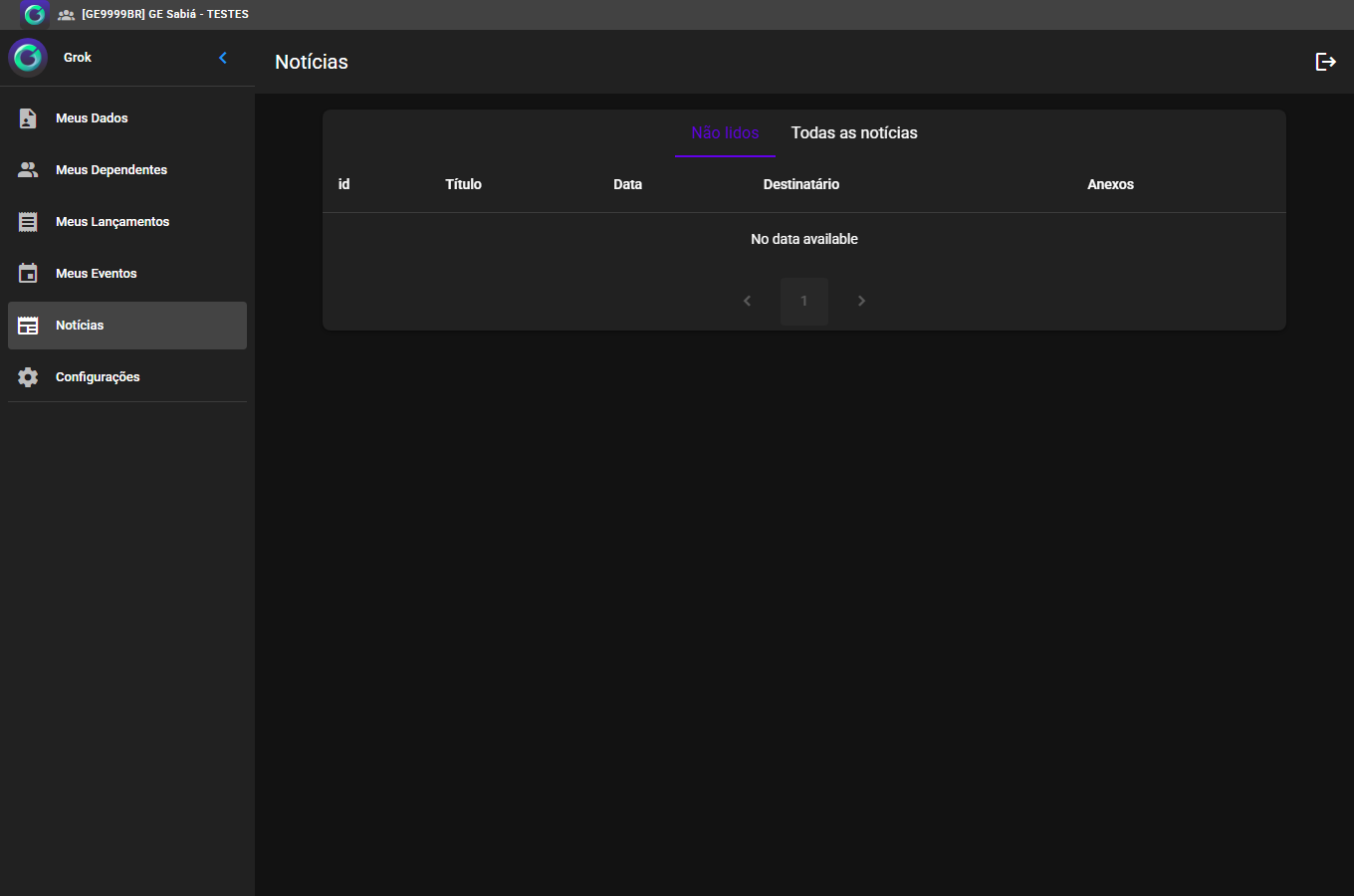Go to the previous page of results

pos(747,301)
